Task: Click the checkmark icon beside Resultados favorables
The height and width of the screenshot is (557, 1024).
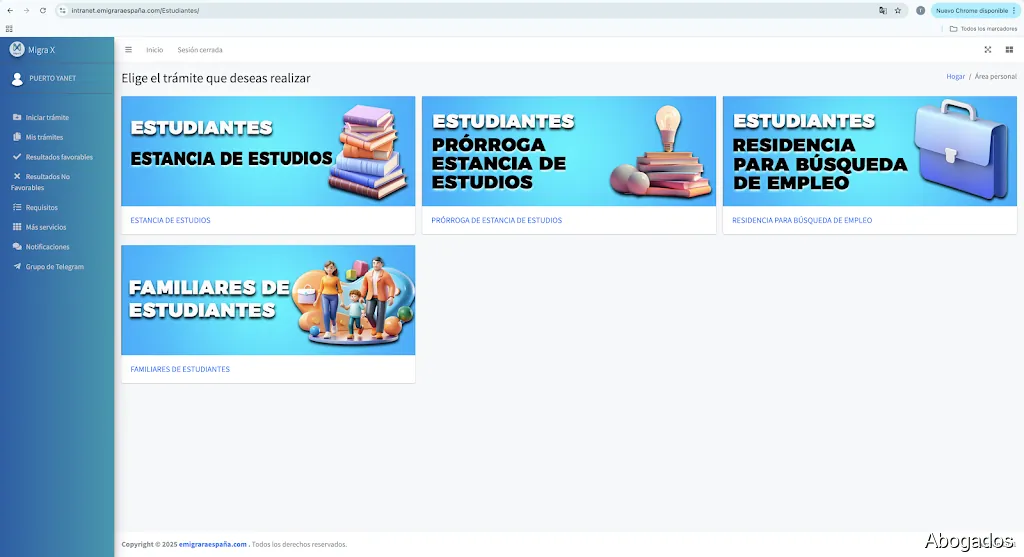Action: (x=17, y=157)
